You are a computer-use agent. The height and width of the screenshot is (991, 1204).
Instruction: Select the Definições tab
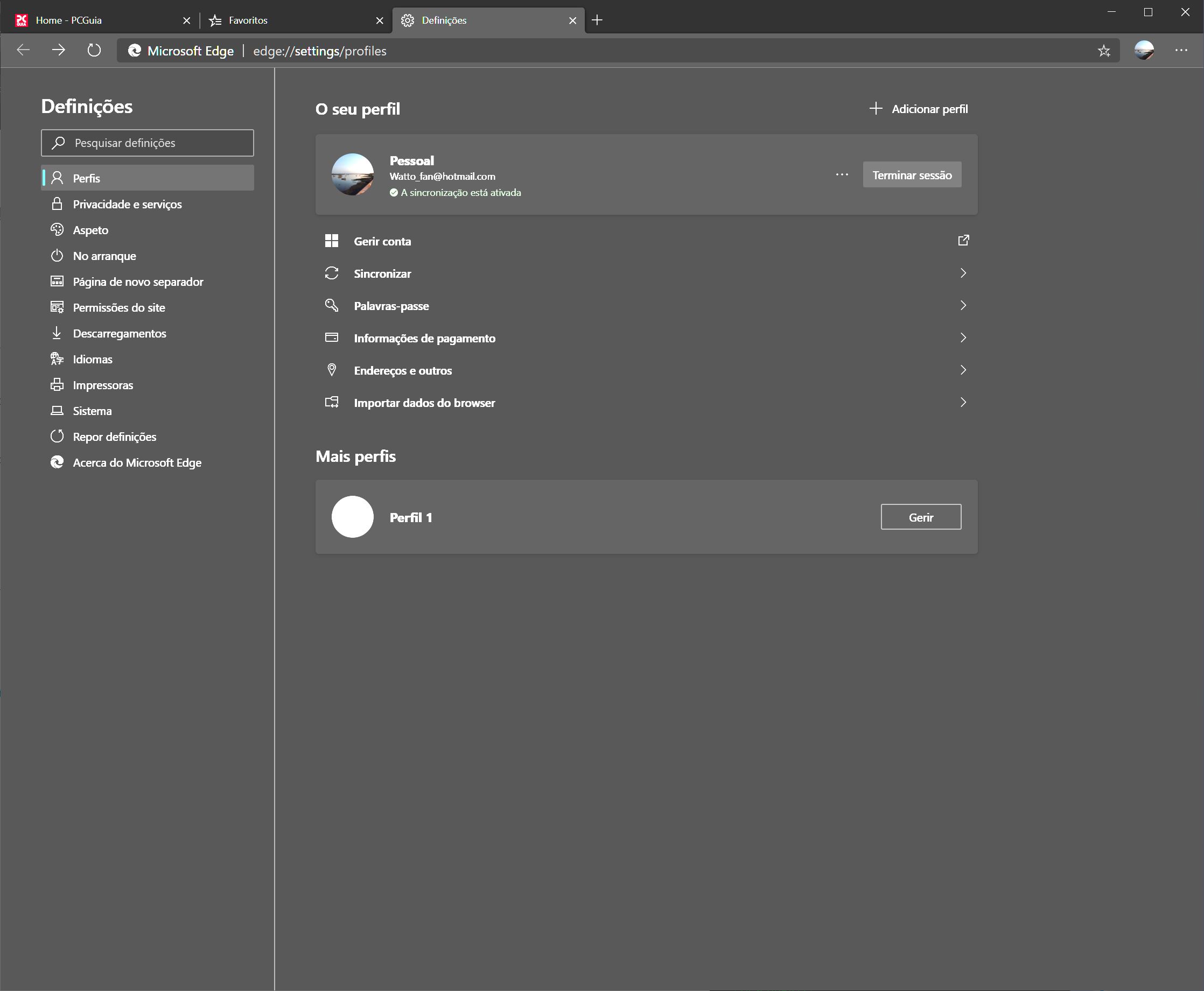click(488, 20)
